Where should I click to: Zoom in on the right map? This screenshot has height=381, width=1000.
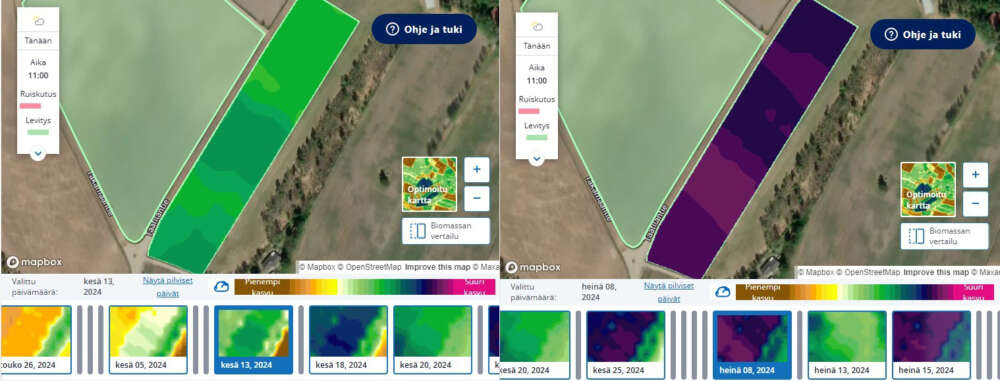tap(974, 175)
